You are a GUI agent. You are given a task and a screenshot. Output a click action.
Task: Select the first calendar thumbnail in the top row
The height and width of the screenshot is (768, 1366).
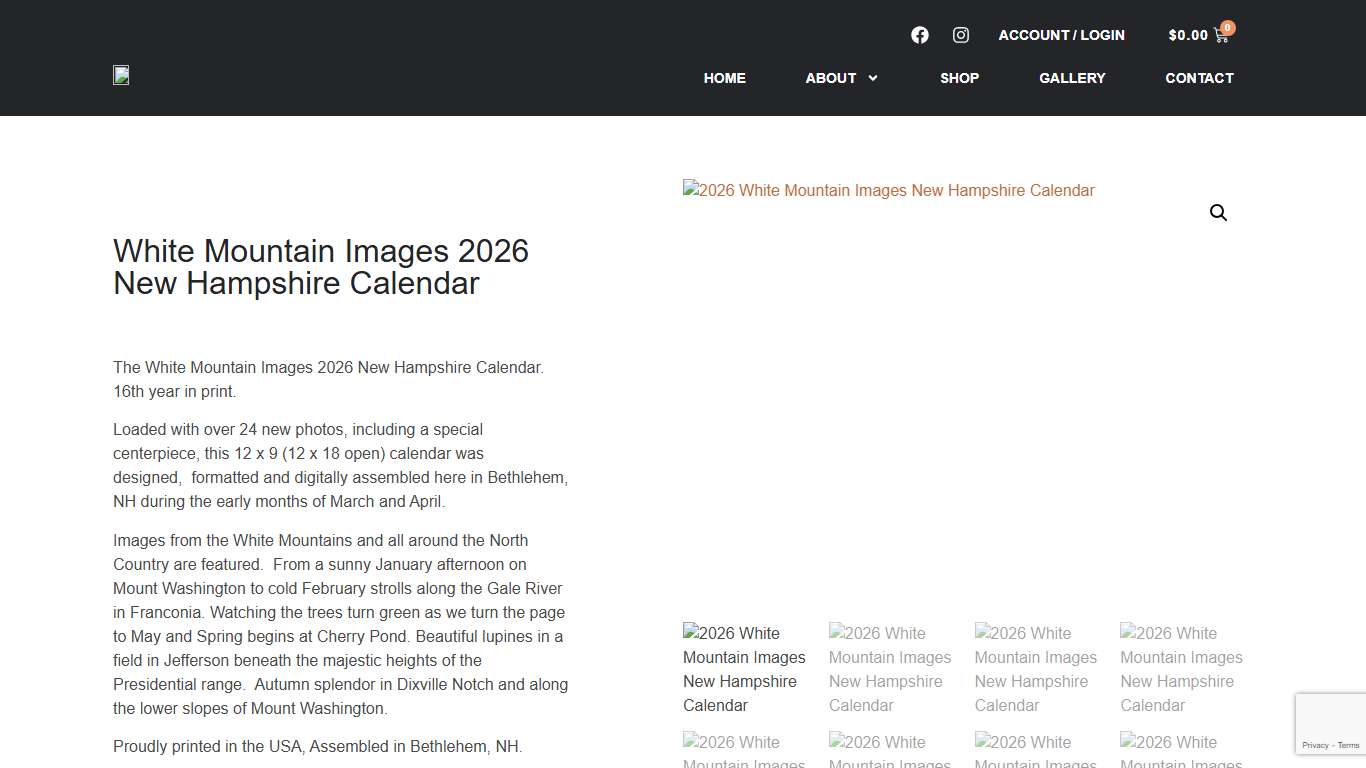coord(745,669)
